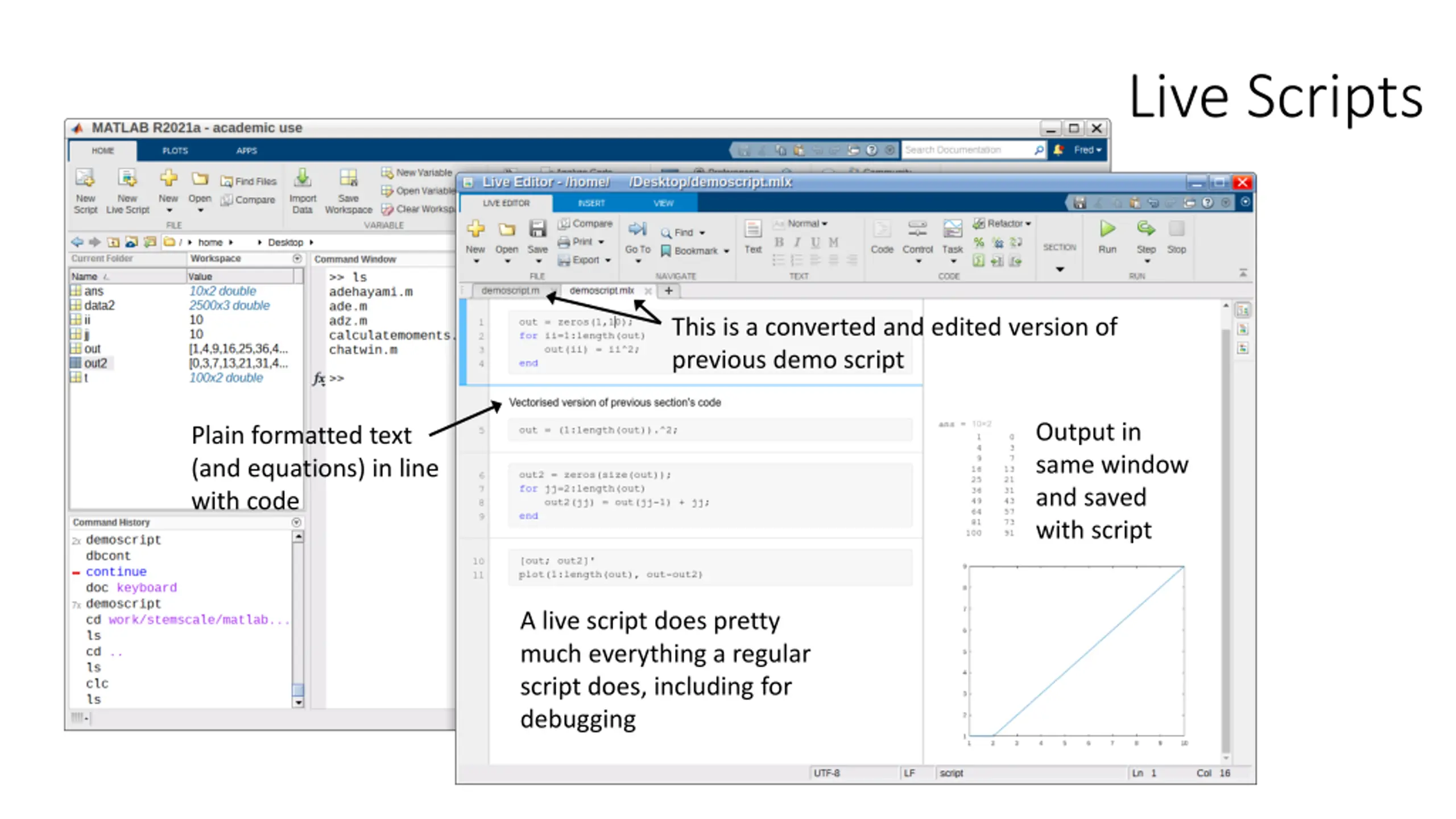1456x819 pixels.
Task: Click the Find Files button
Action: 249,181
